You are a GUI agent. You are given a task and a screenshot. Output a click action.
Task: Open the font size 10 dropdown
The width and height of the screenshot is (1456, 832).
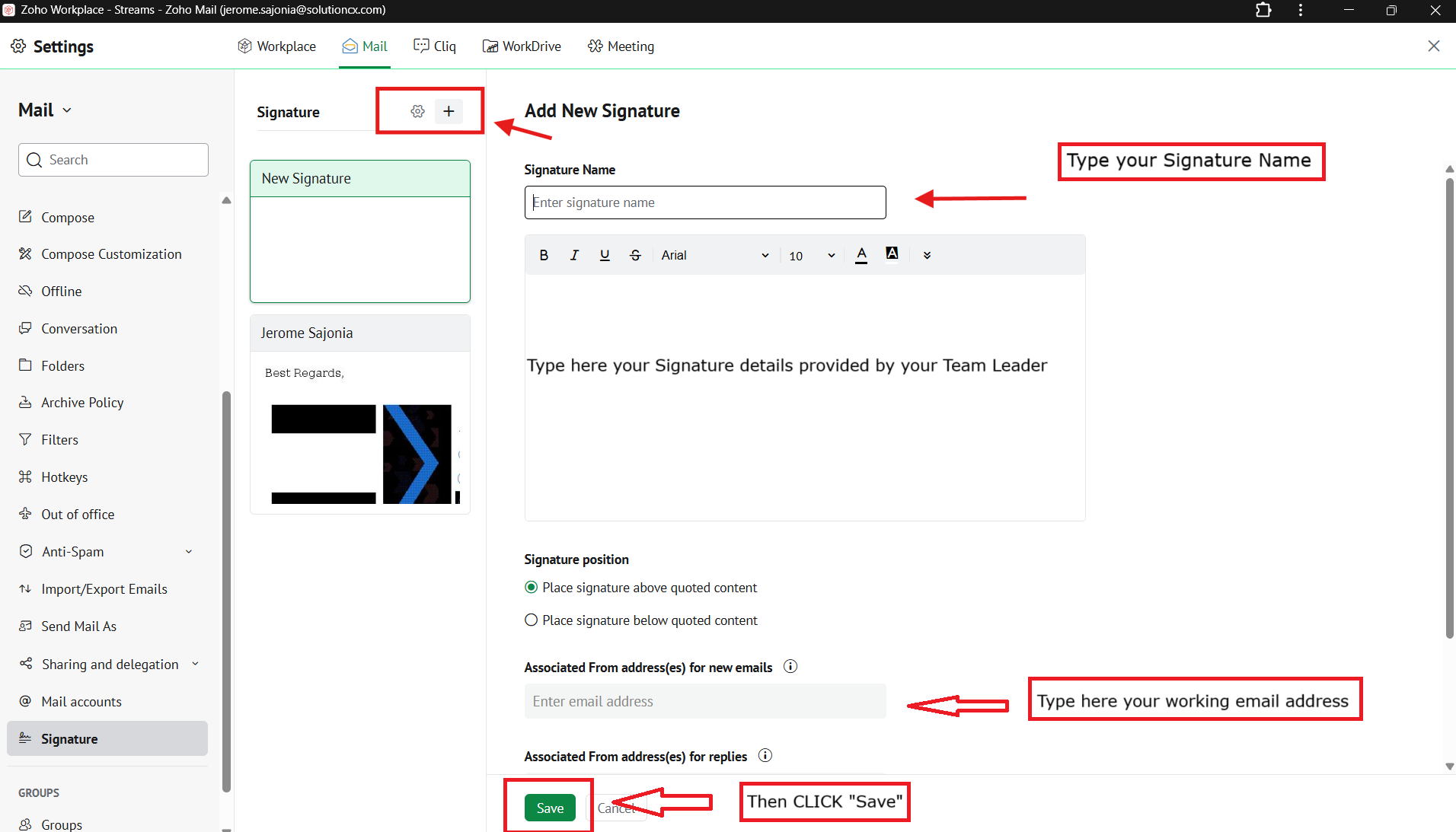(x=811, y=256)
